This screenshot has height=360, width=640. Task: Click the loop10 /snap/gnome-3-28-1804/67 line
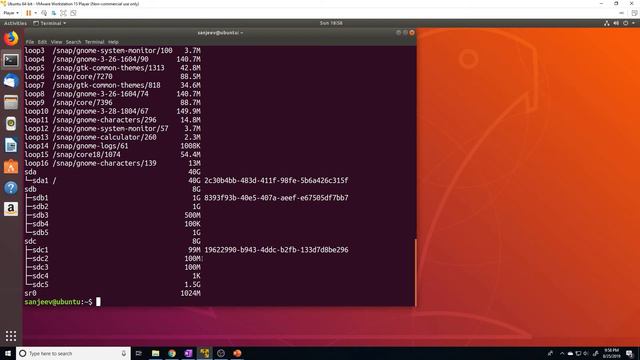[x=113, y=111]
